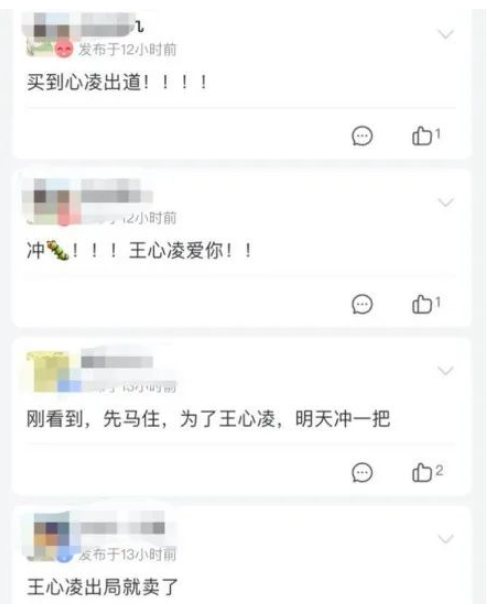Expand chevron menu on 明天冲一把 post
The width and height of the screenshot is (488, 607).
pos(445,371)
